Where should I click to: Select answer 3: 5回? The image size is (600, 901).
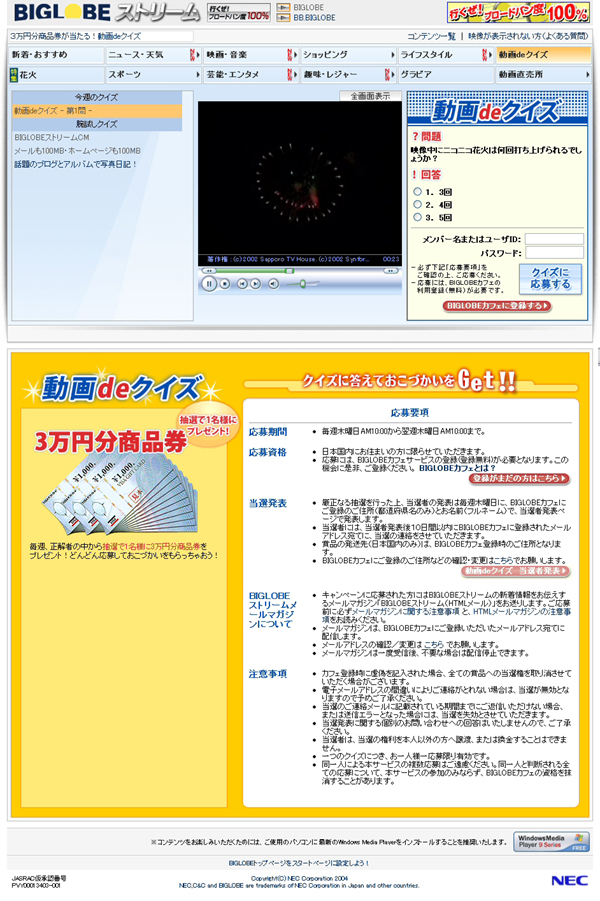[x=418, y=217]
